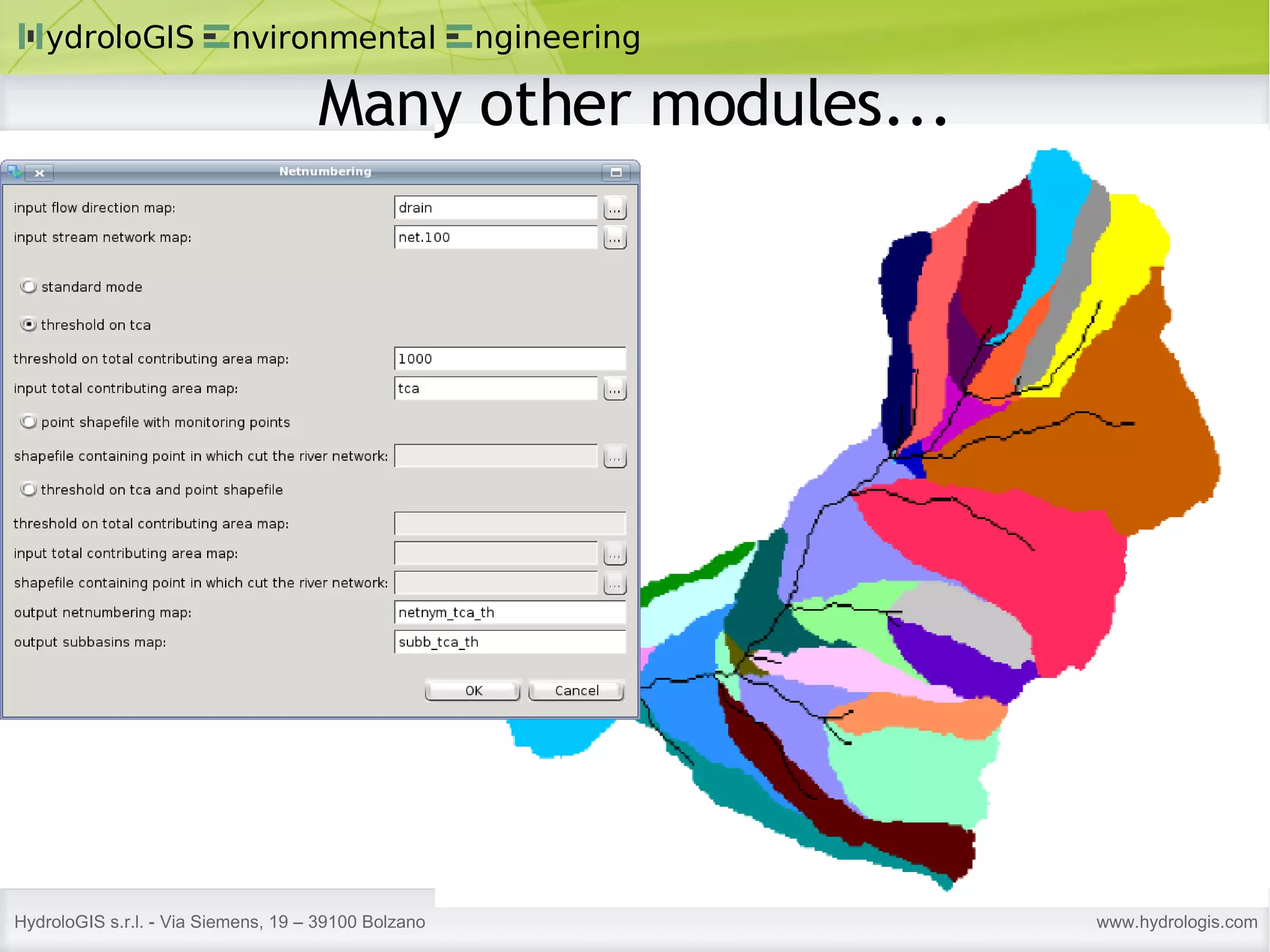Viewport: 1270px width, 952px height.
Task: Click the input flow direction field drain
Action: click(495, 208)
